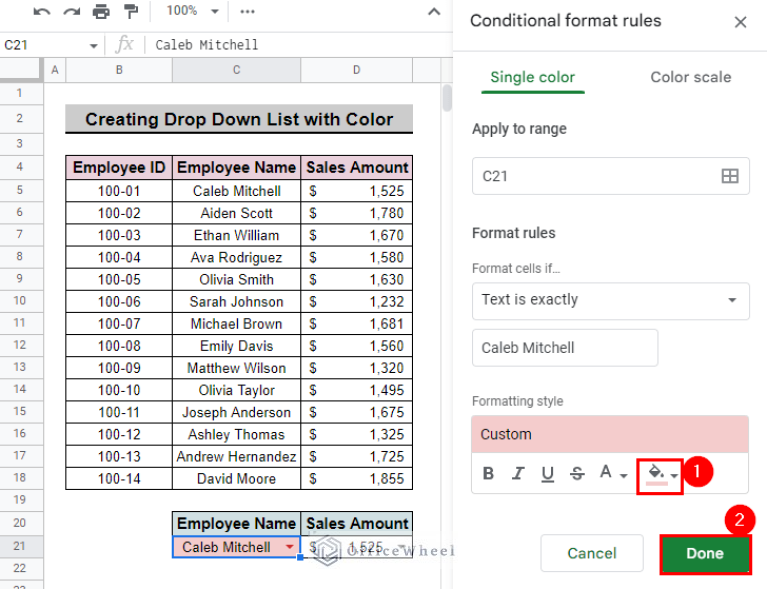
Task: Click the Custom formatting style preview
Action: (x=609, y=434)
